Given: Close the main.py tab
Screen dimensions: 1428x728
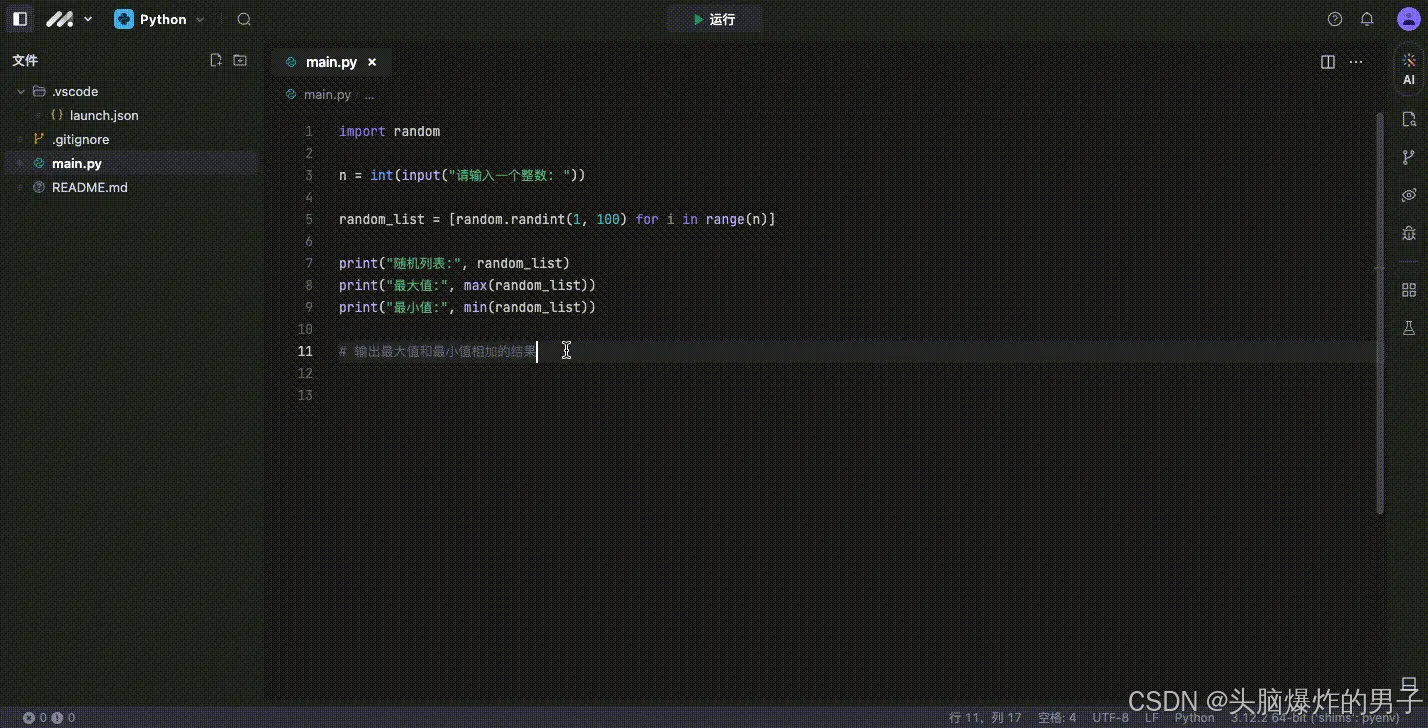Looking at the screenshot, I should 372,62.
